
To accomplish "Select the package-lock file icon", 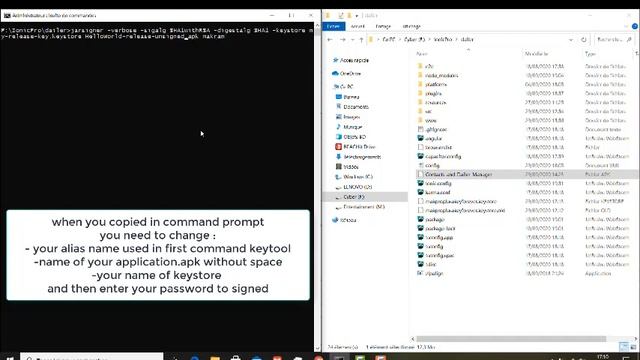I will click(x=420, y=228).
